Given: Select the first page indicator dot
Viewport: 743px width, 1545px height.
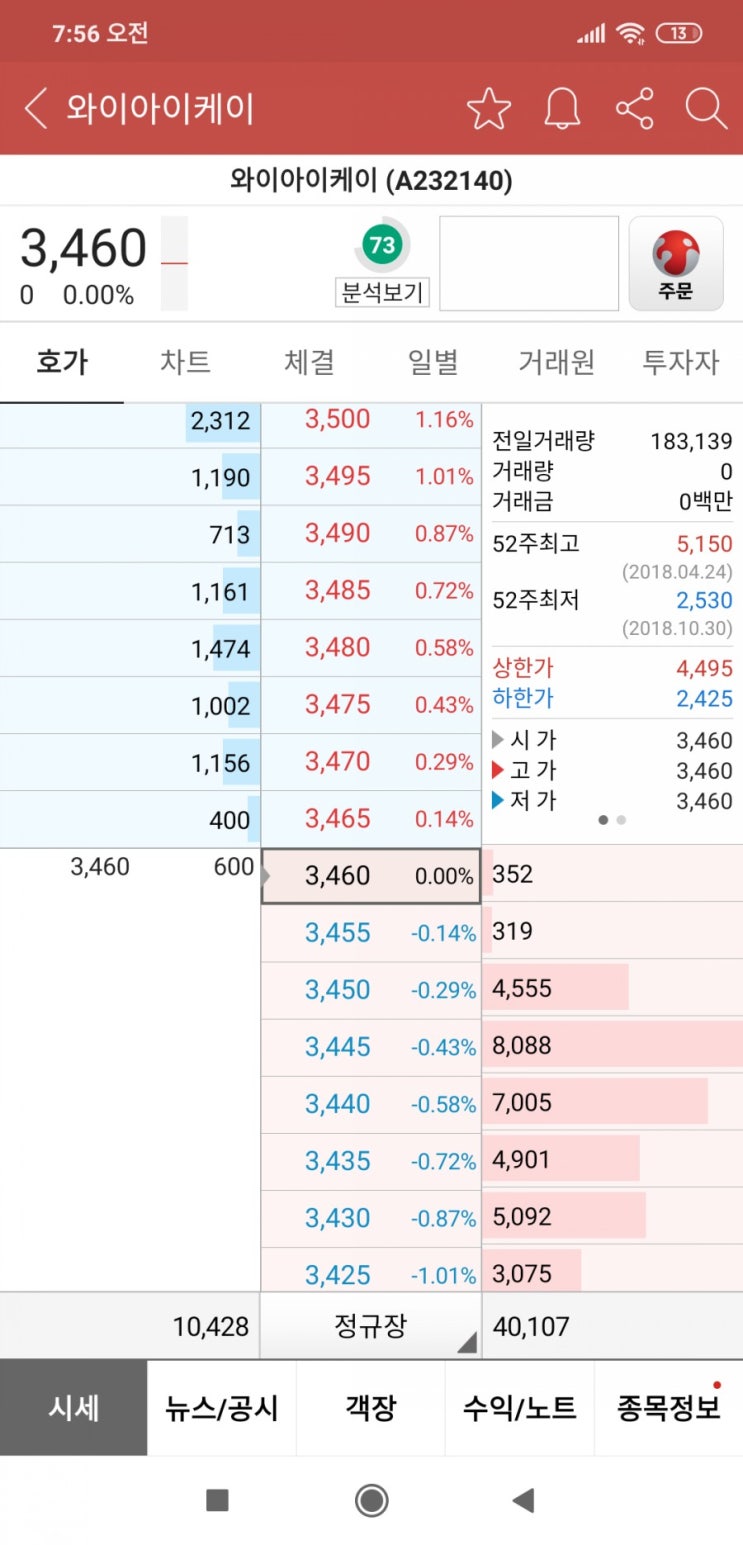Looking at the screenshot, I should point(603,819).
